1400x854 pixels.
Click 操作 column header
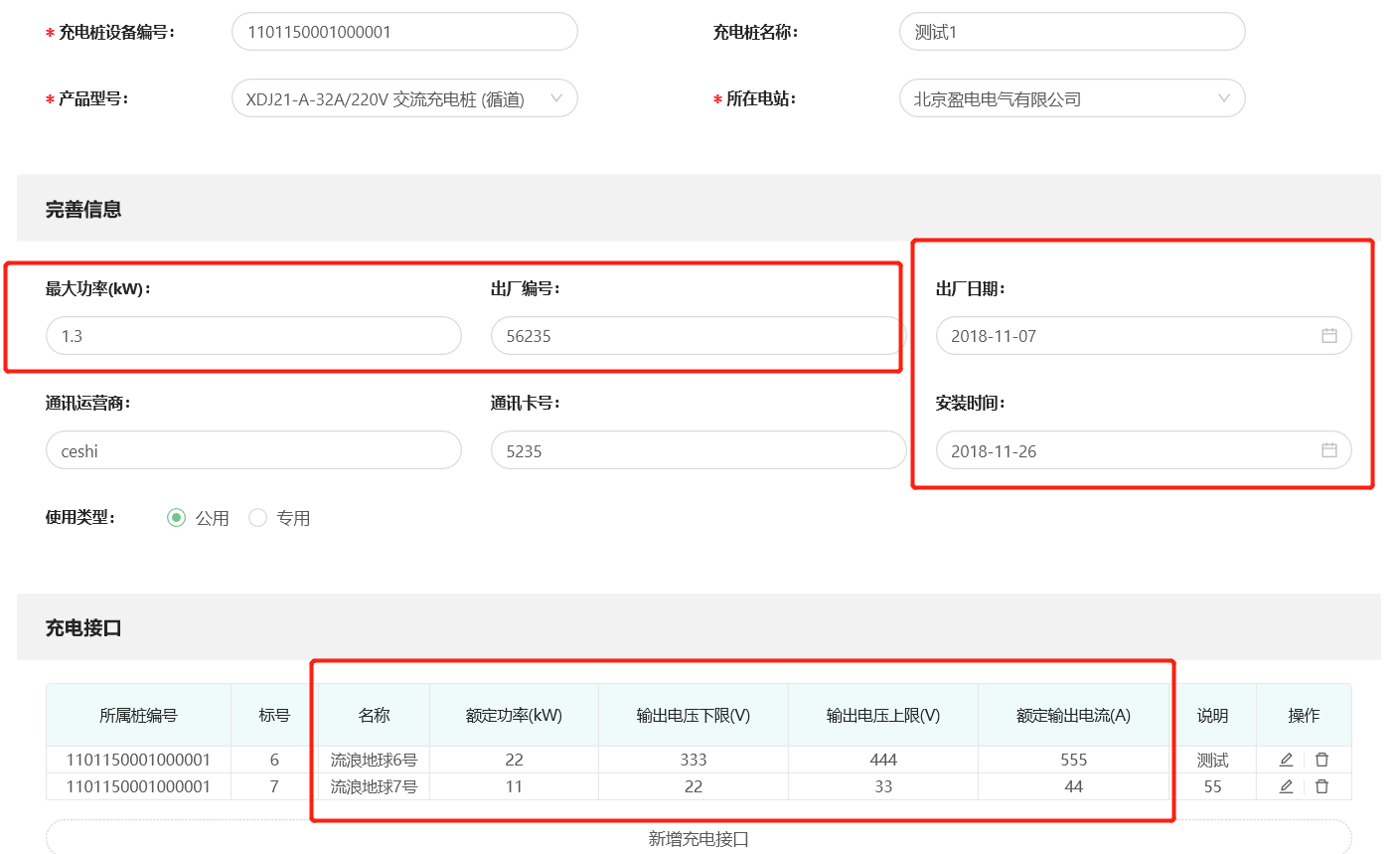click(1304, 715)
